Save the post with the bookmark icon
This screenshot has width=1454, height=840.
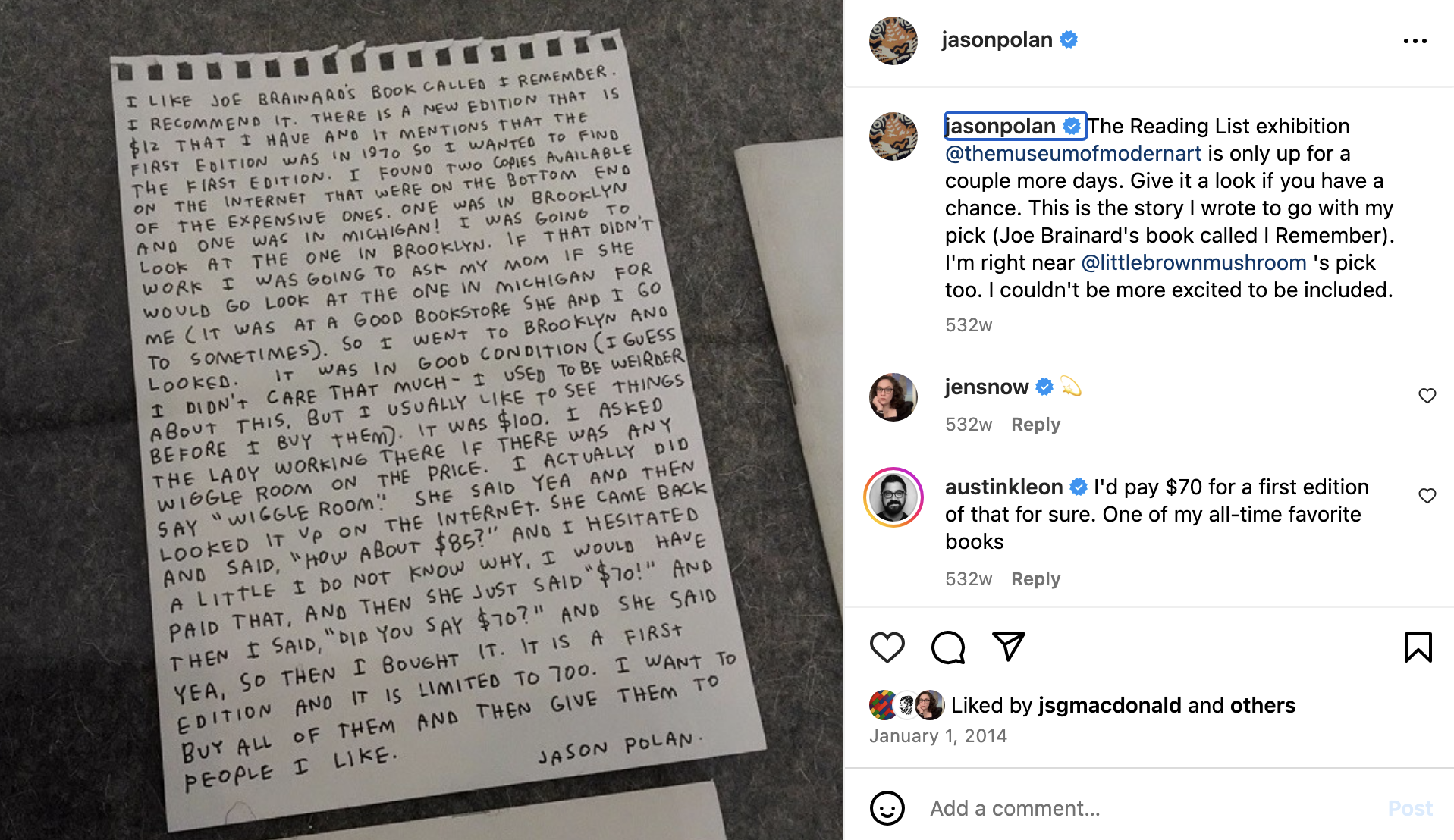[1418, 647]
